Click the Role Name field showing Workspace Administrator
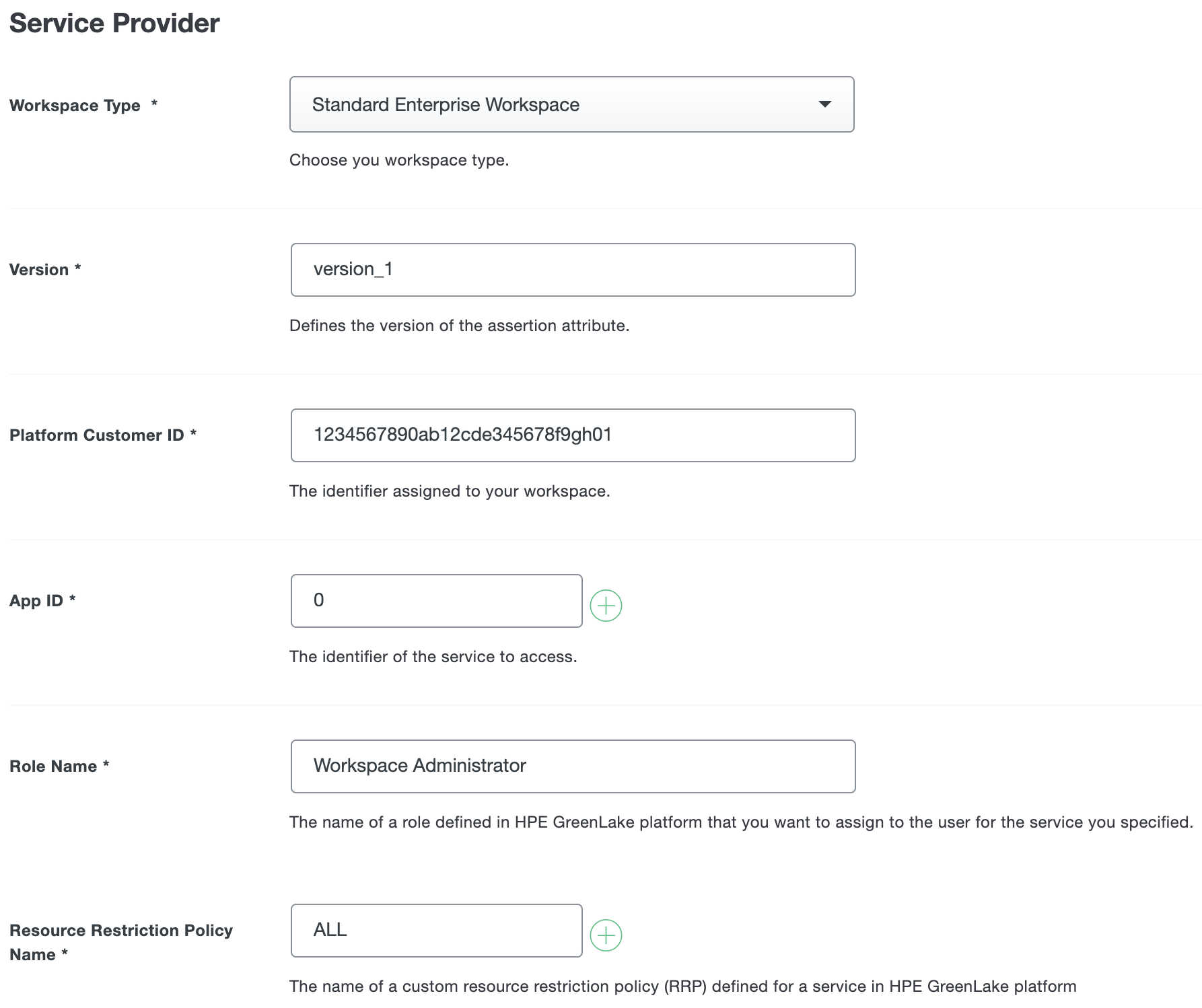Image resolution: width=1202 pixels, height=1008 pixels. [x=573, y=766]
